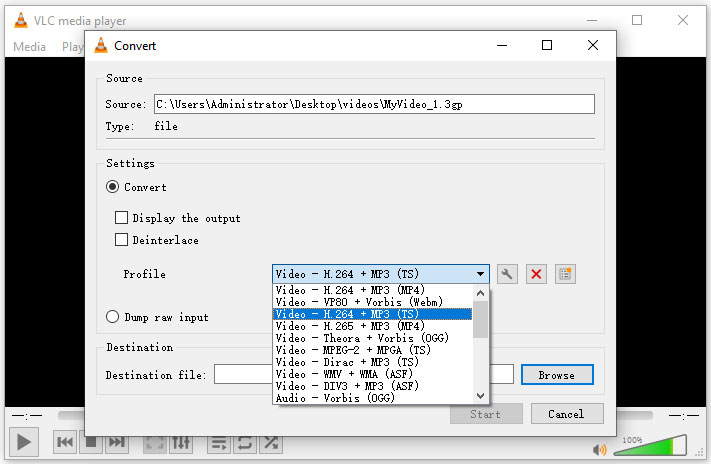Open Media menu in VLC main window
711x464 pixels.
coord(29,47)
